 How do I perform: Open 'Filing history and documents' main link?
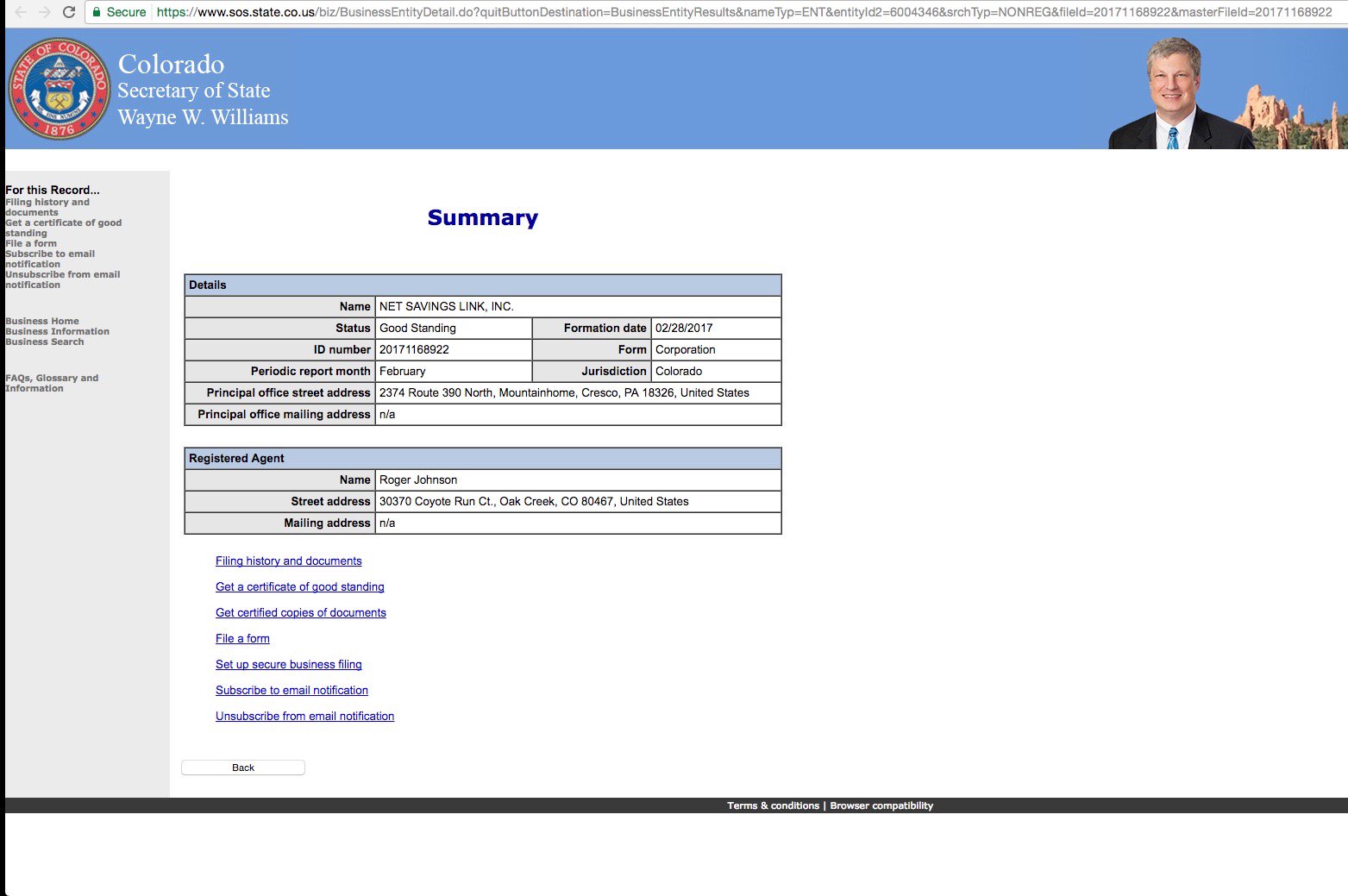click(289, 561)
